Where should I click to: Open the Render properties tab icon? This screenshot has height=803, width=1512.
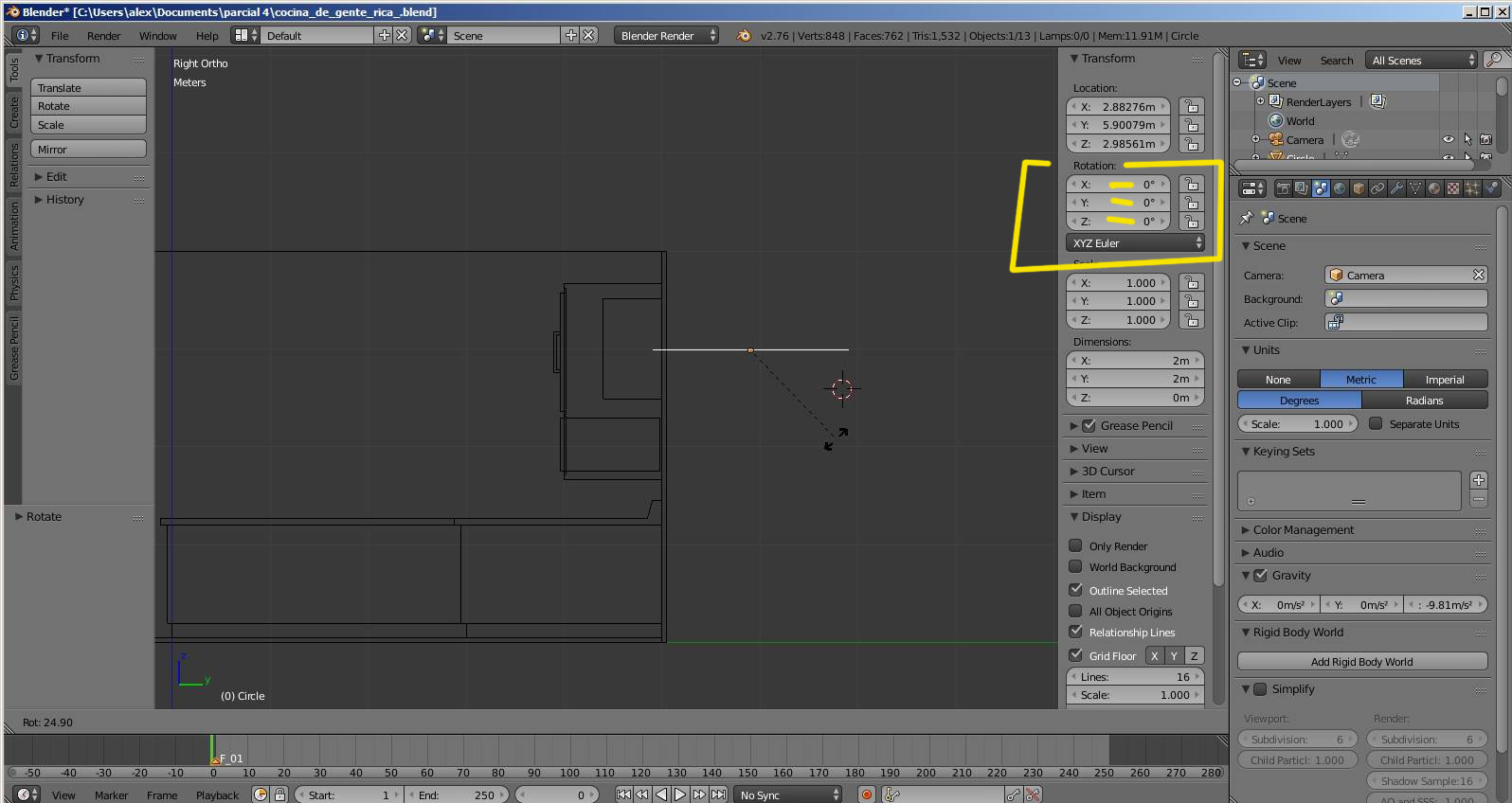point(1283,188)
